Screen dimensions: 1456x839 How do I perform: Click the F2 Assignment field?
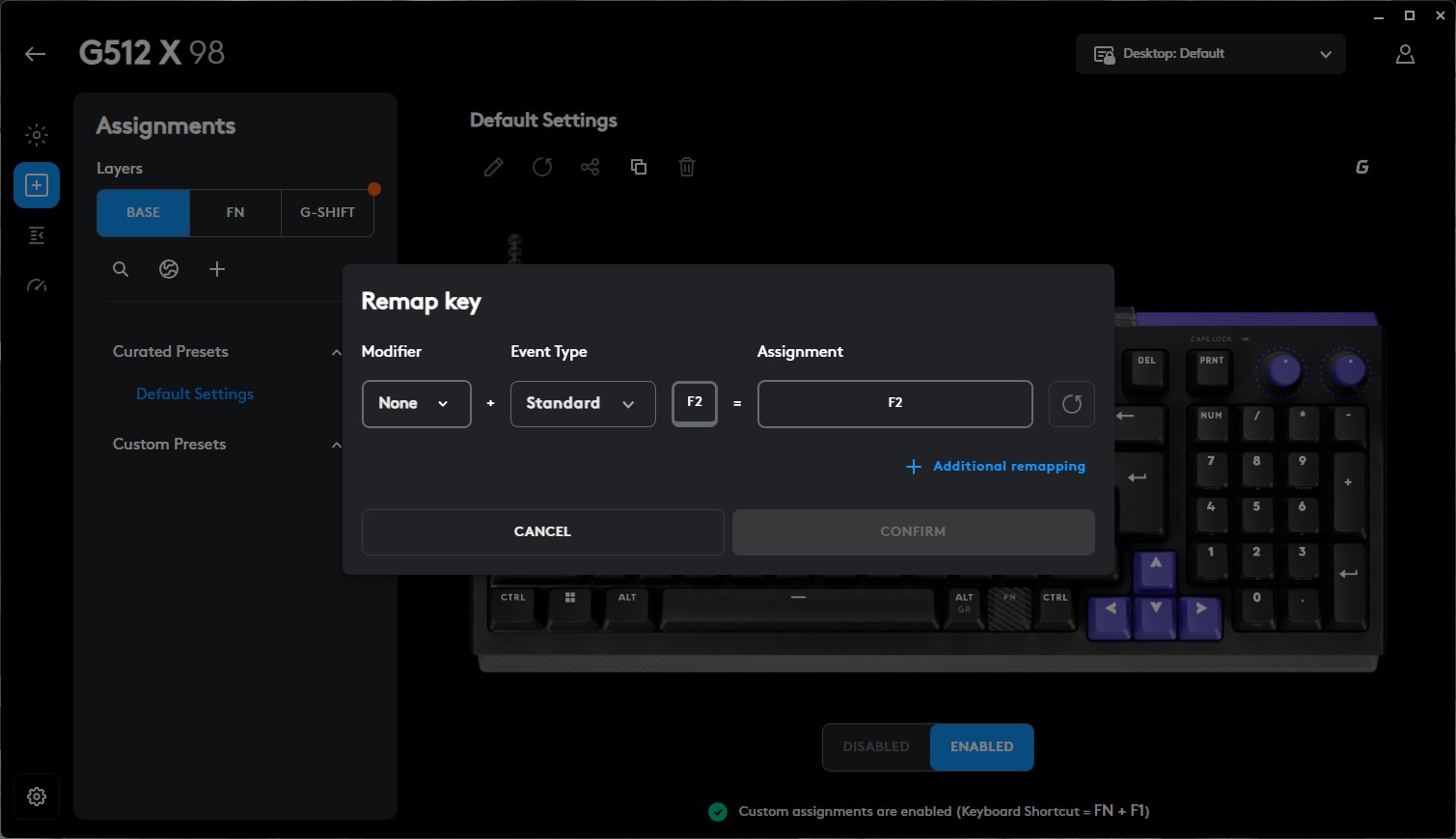pos(895,404)
